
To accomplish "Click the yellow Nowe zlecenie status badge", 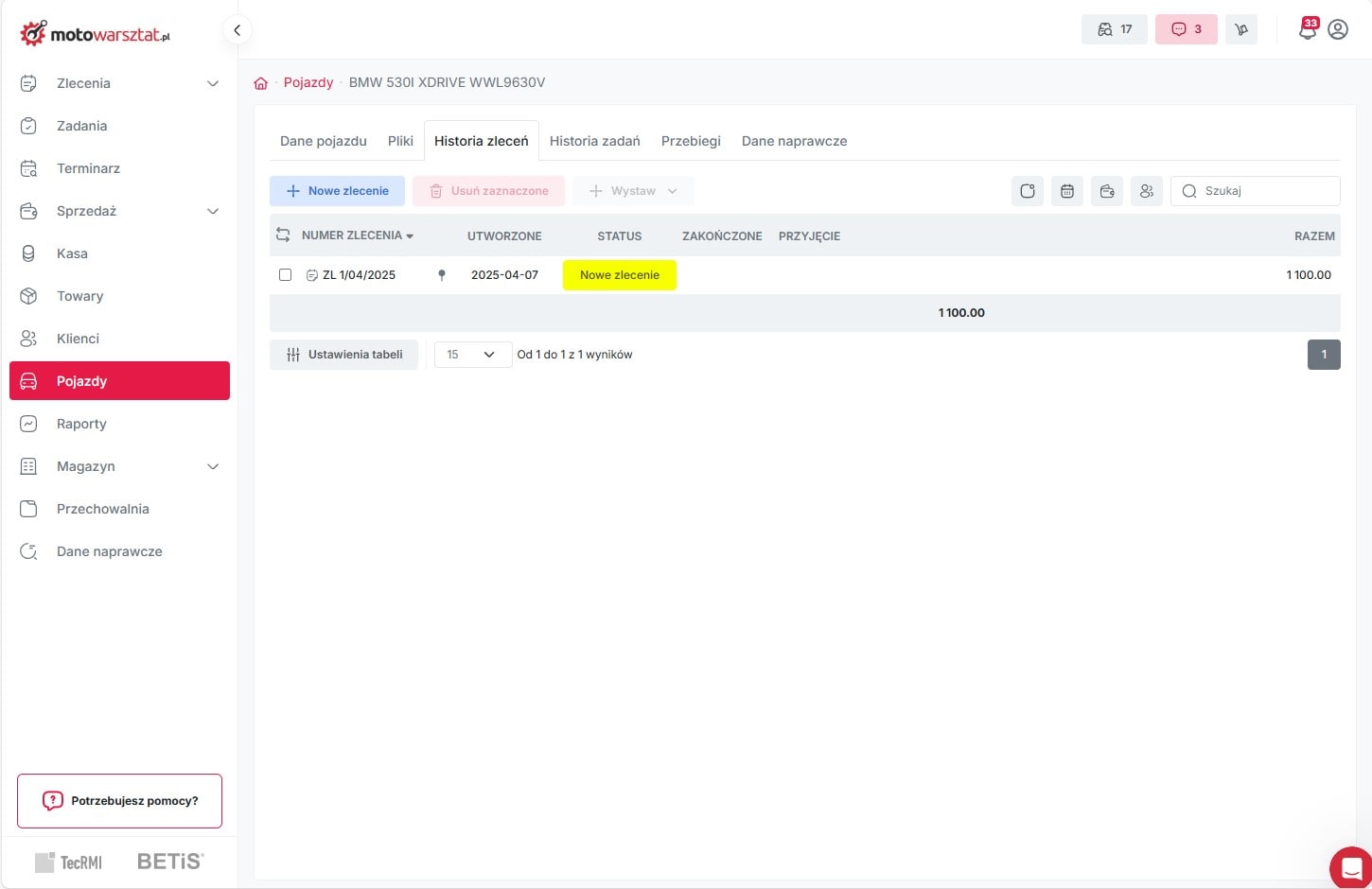I will 619,275.
